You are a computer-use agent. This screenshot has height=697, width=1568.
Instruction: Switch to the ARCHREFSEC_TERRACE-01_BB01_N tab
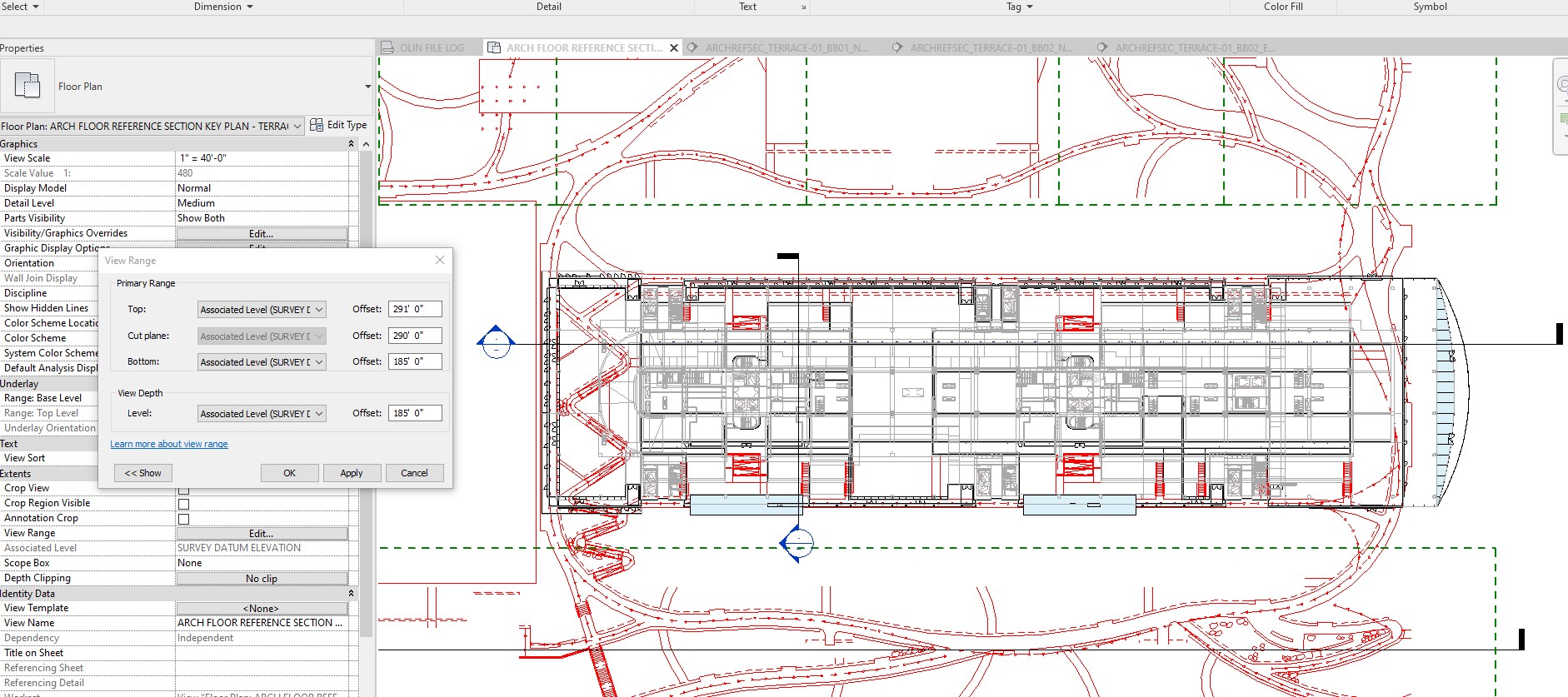coord(786,47)
